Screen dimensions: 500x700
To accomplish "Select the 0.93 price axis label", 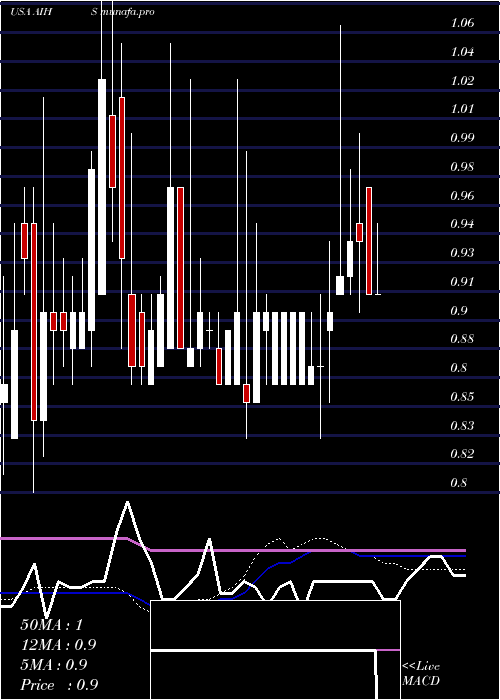I will [x=462, y=253].
